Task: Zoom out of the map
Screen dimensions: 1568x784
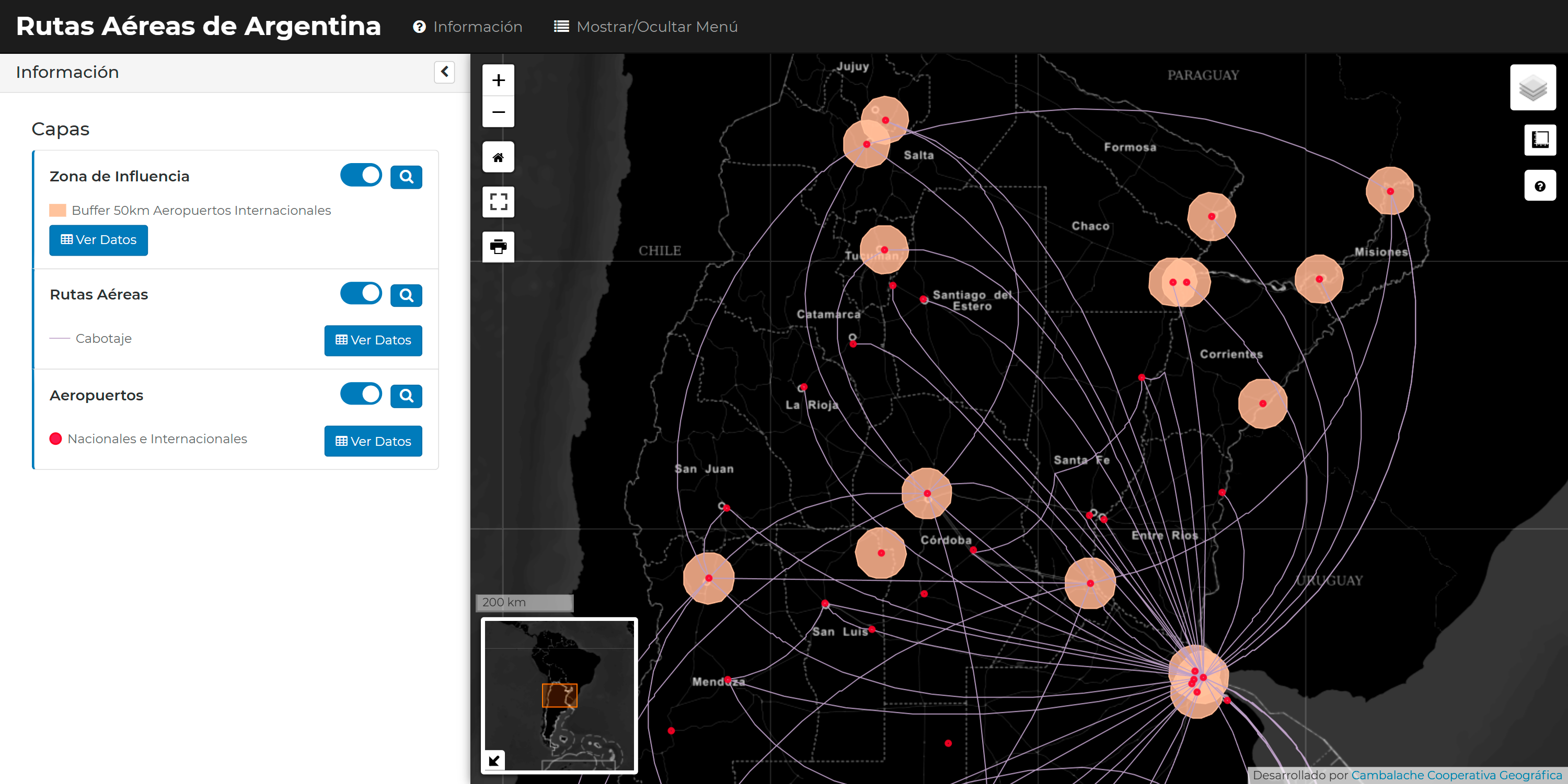Action: (x=498, y=112)
